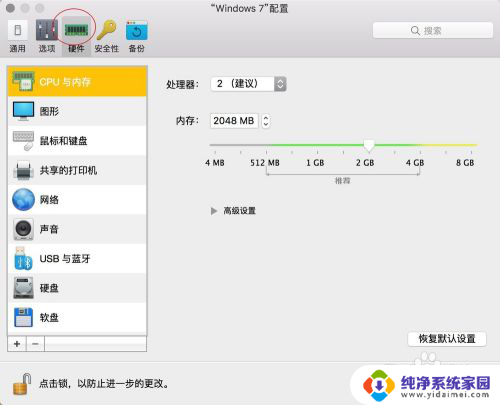Select the 声音 text row
The image size is (500, 405).
tap(77, 229)
